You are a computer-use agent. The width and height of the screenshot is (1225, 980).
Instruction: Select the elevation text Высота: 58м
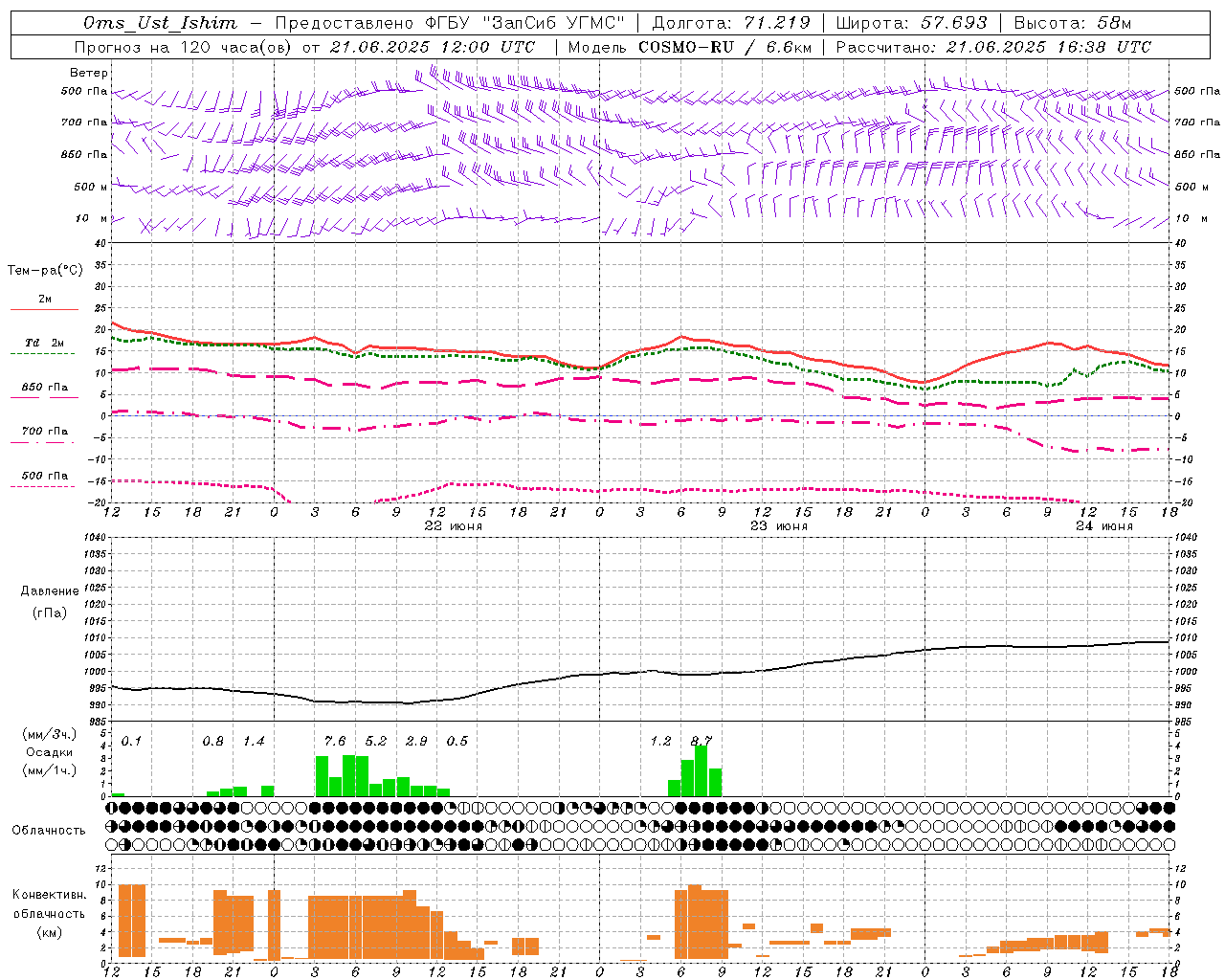click(x=1072, y=23)
